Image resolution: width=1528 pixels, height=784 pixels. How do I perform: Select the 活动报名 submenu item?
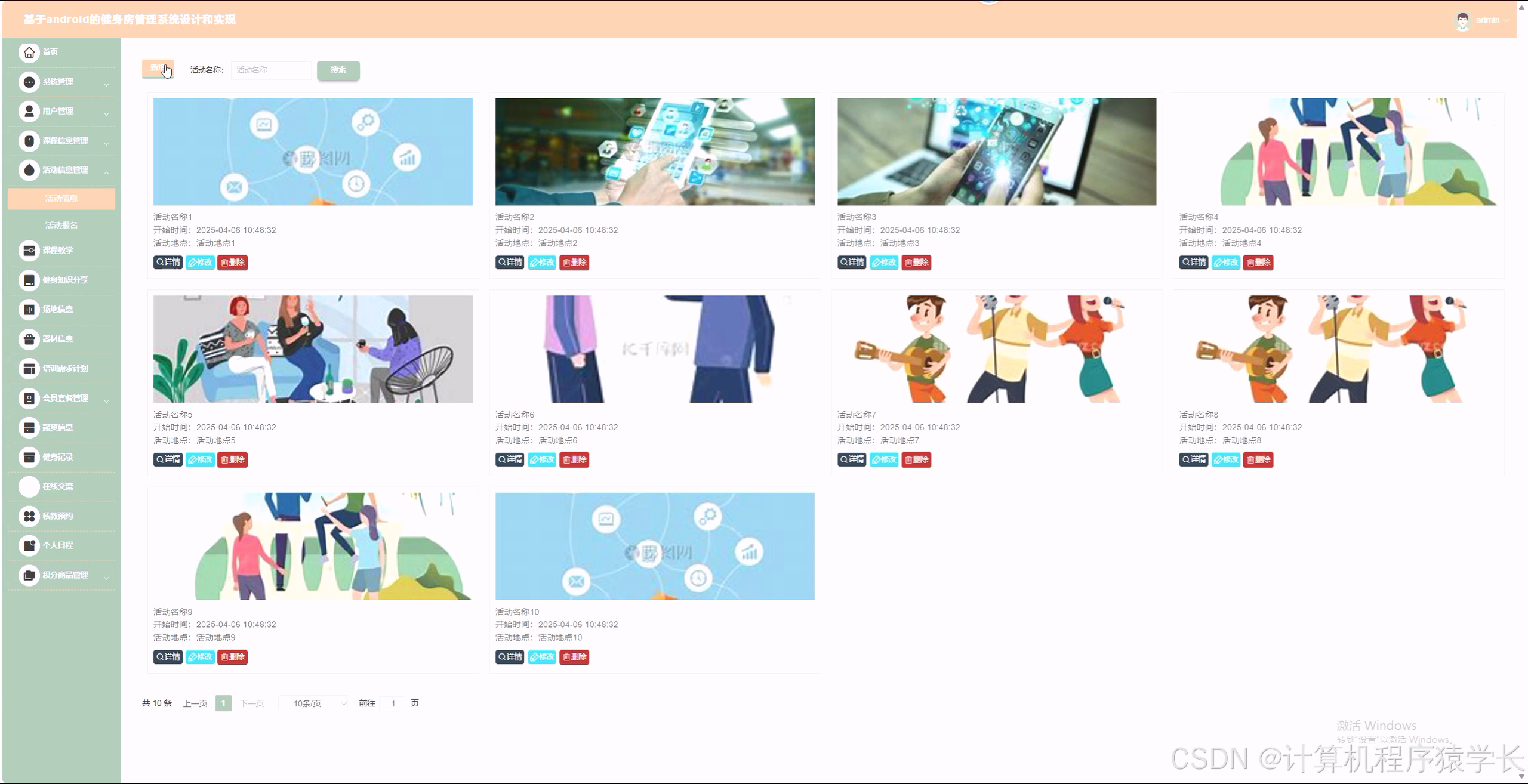pyautogui.click(x=61, y=226)
